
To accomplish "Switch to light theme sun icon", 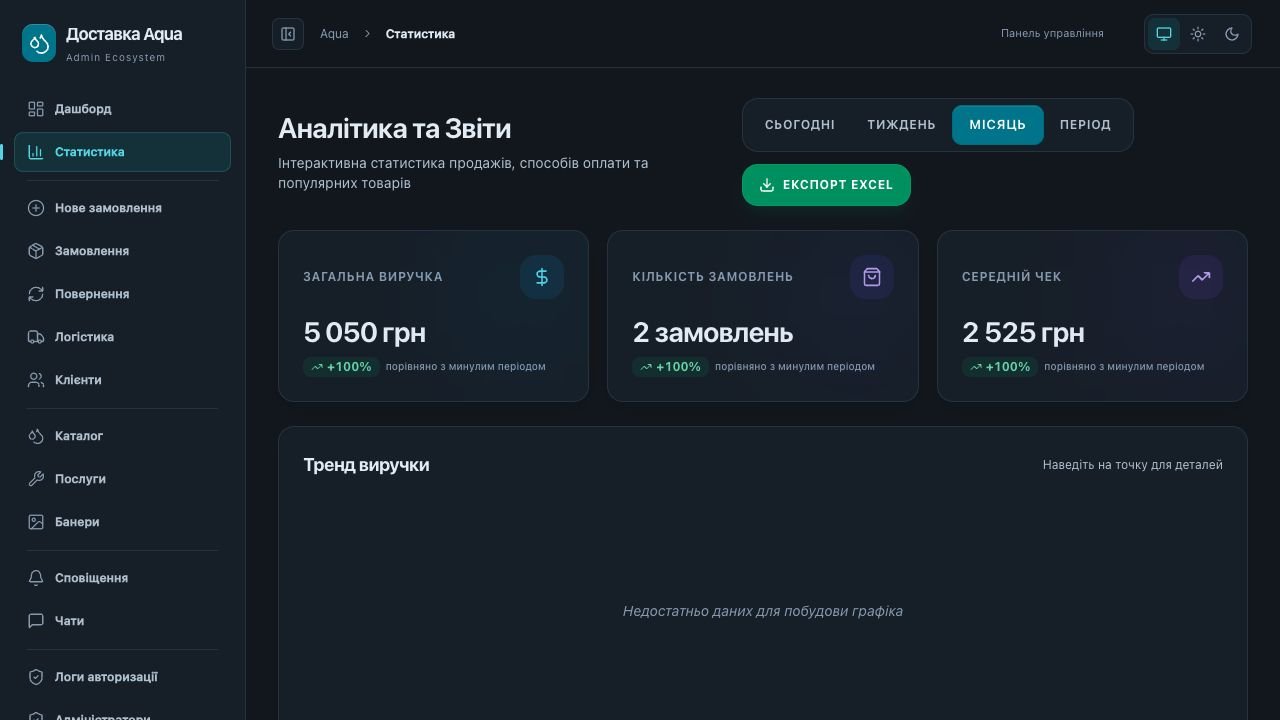I will (1198, 34).
